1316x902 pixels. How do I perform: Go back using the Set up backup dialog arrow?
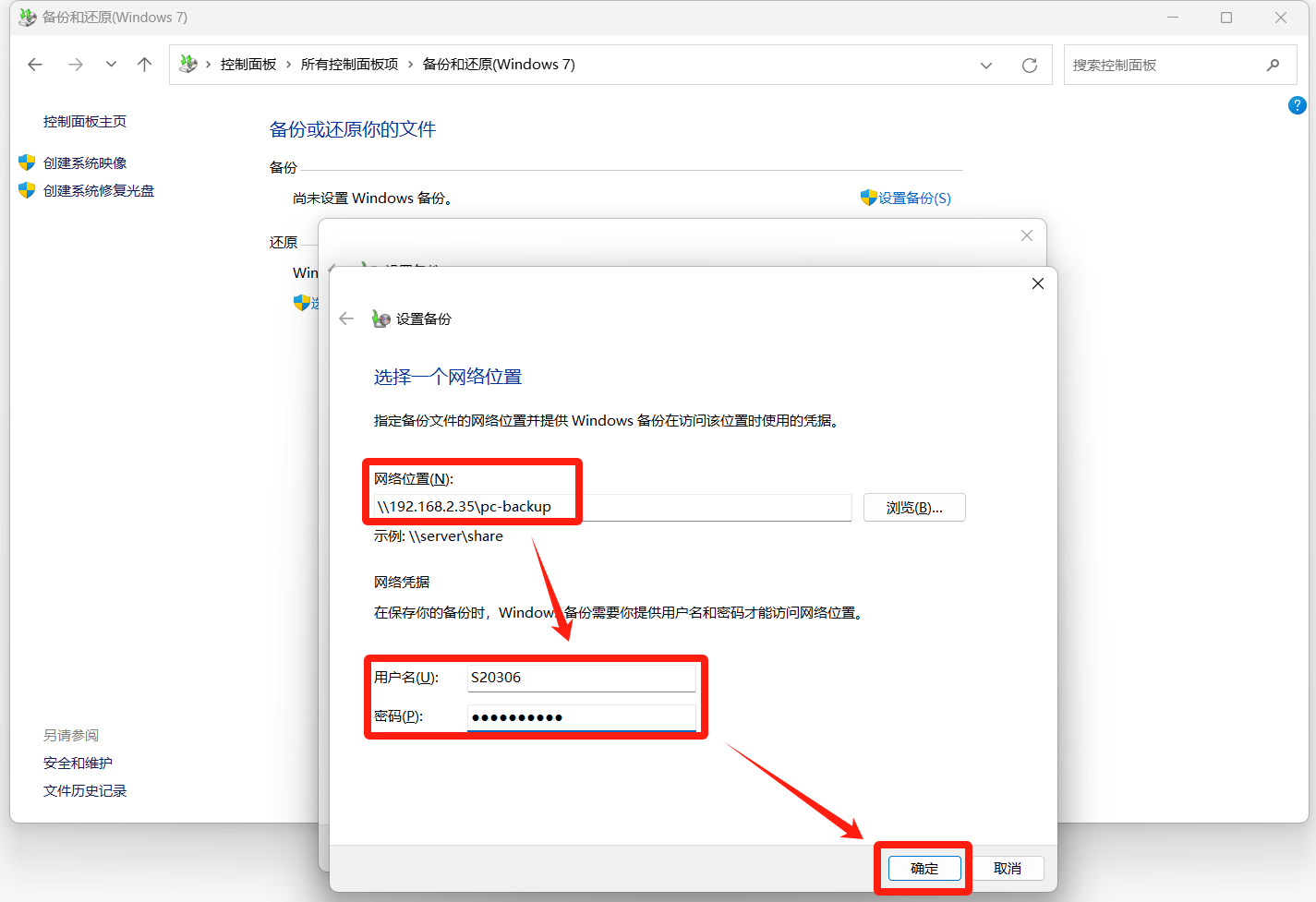346,319
